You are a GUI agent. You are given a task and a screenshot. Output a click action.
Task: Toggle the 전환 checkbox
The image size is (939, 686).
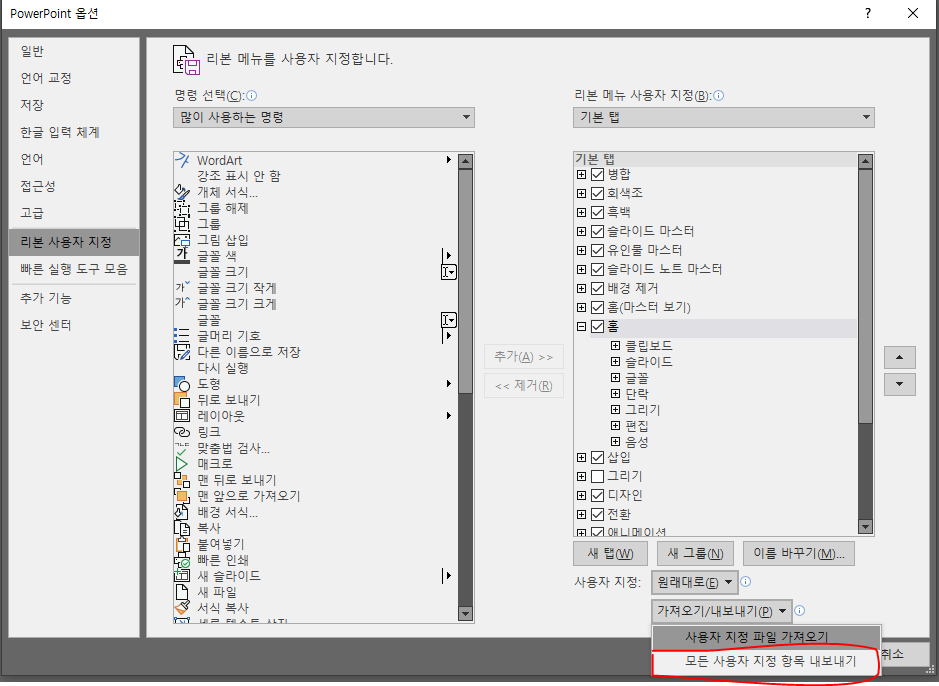coord(597,514)
